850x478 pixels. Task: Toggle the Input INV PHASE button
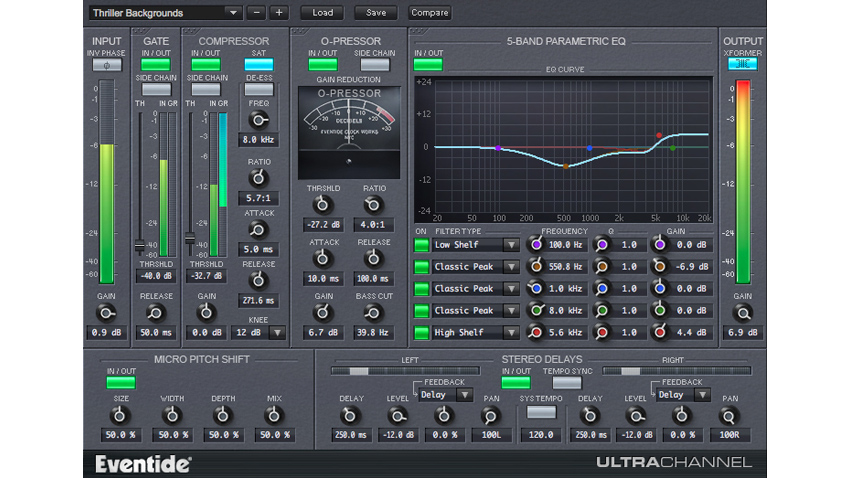pos(107,64)
